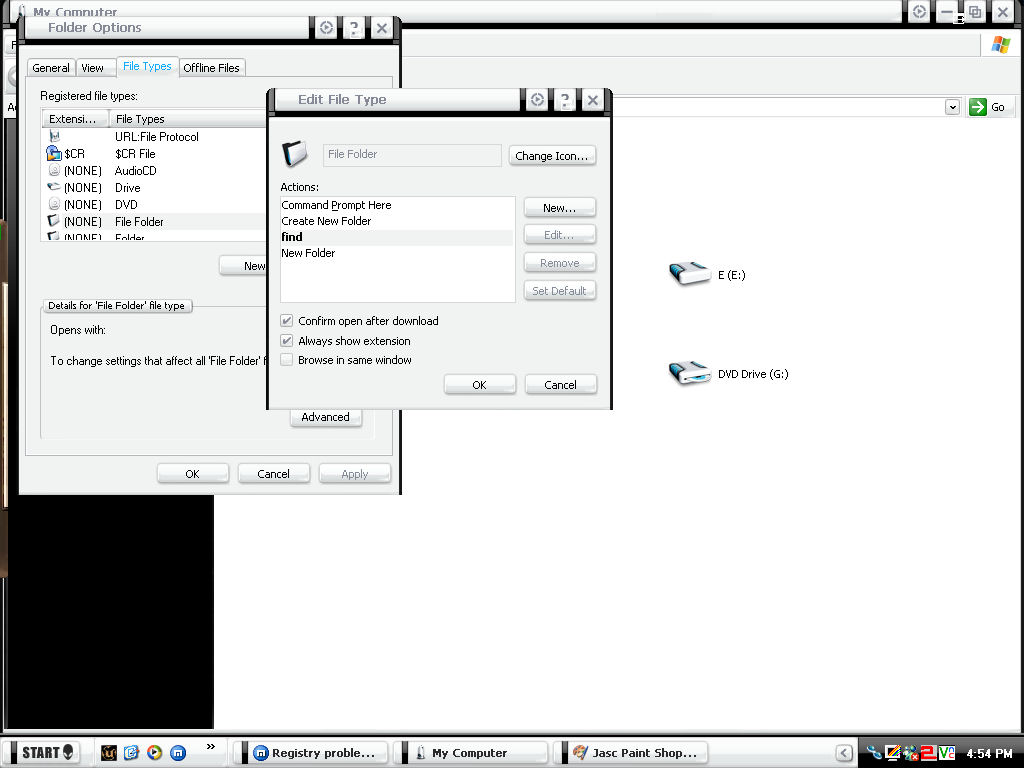This screenshot has width=1024, height=768.
Task: Click the $CR file type icon
Action: 54,153
